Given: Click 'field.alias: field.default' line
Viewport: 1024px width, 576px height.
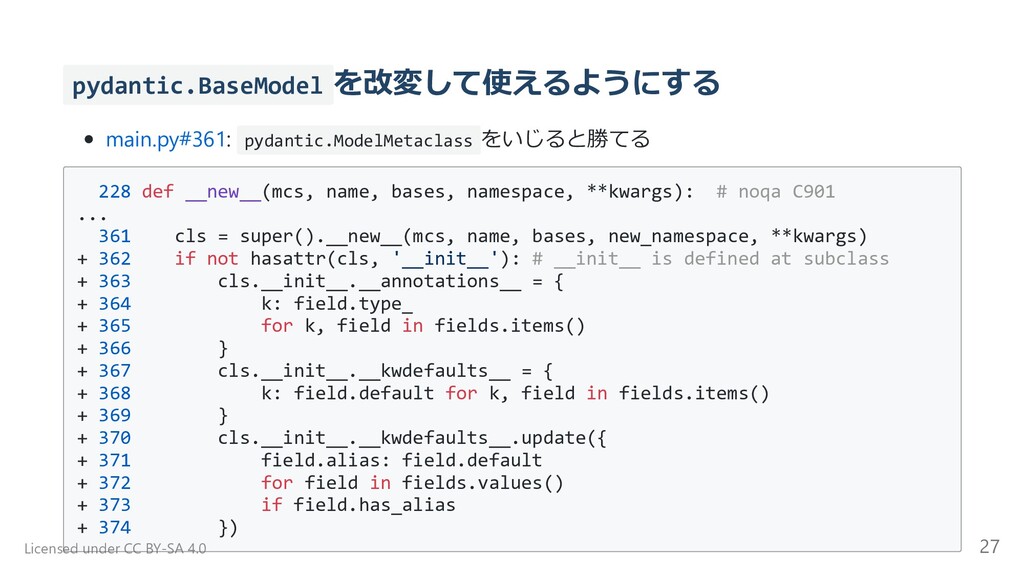Looking at the screenshot, I should pos(402,460).
